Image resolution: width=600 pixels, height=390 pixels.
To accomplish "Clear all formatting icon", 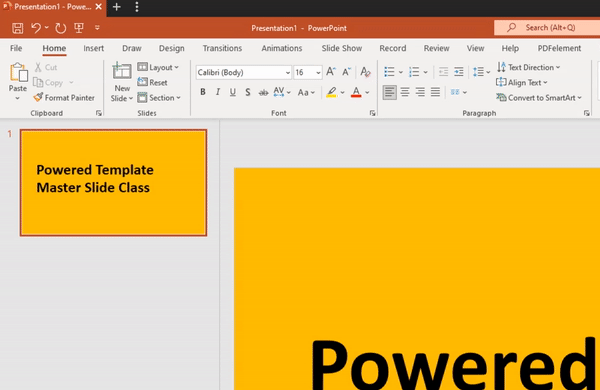I will (x=365, y=72).
